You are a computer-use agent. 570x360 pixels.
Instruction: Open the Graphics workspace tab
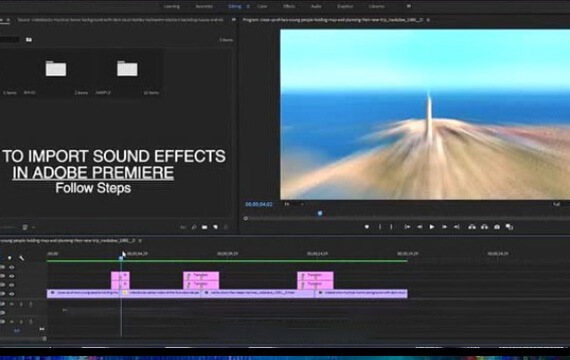pos(345,6)
